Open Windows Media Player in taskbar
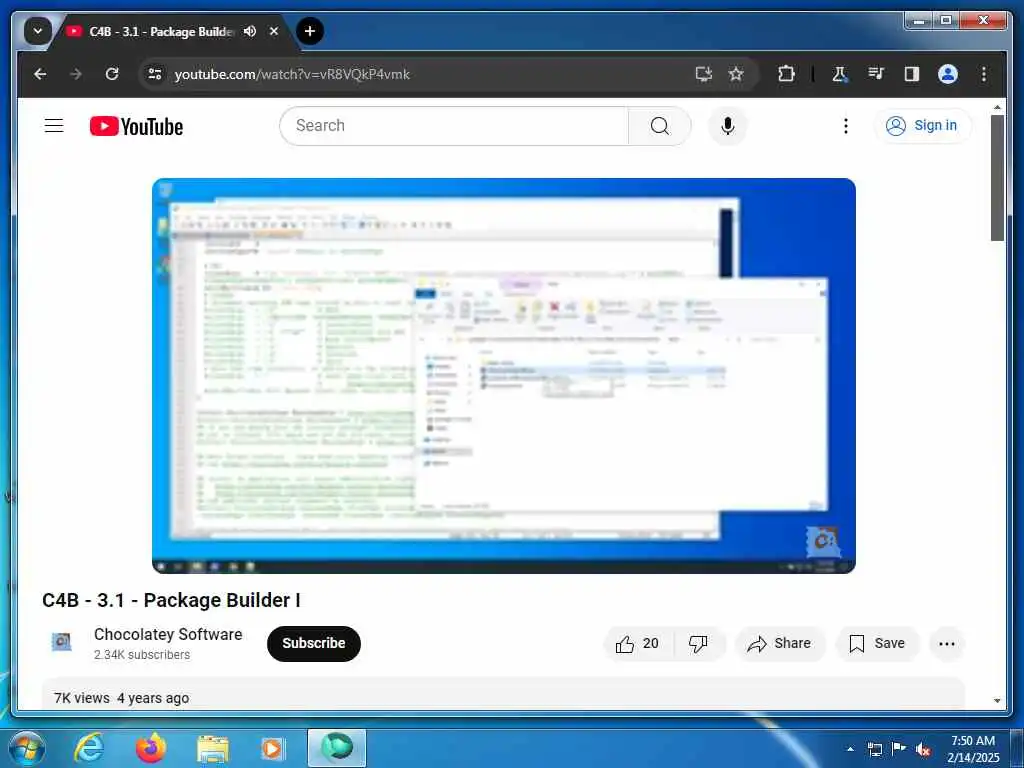This screenshot has height=768, width=1024. tap(272, 748)
